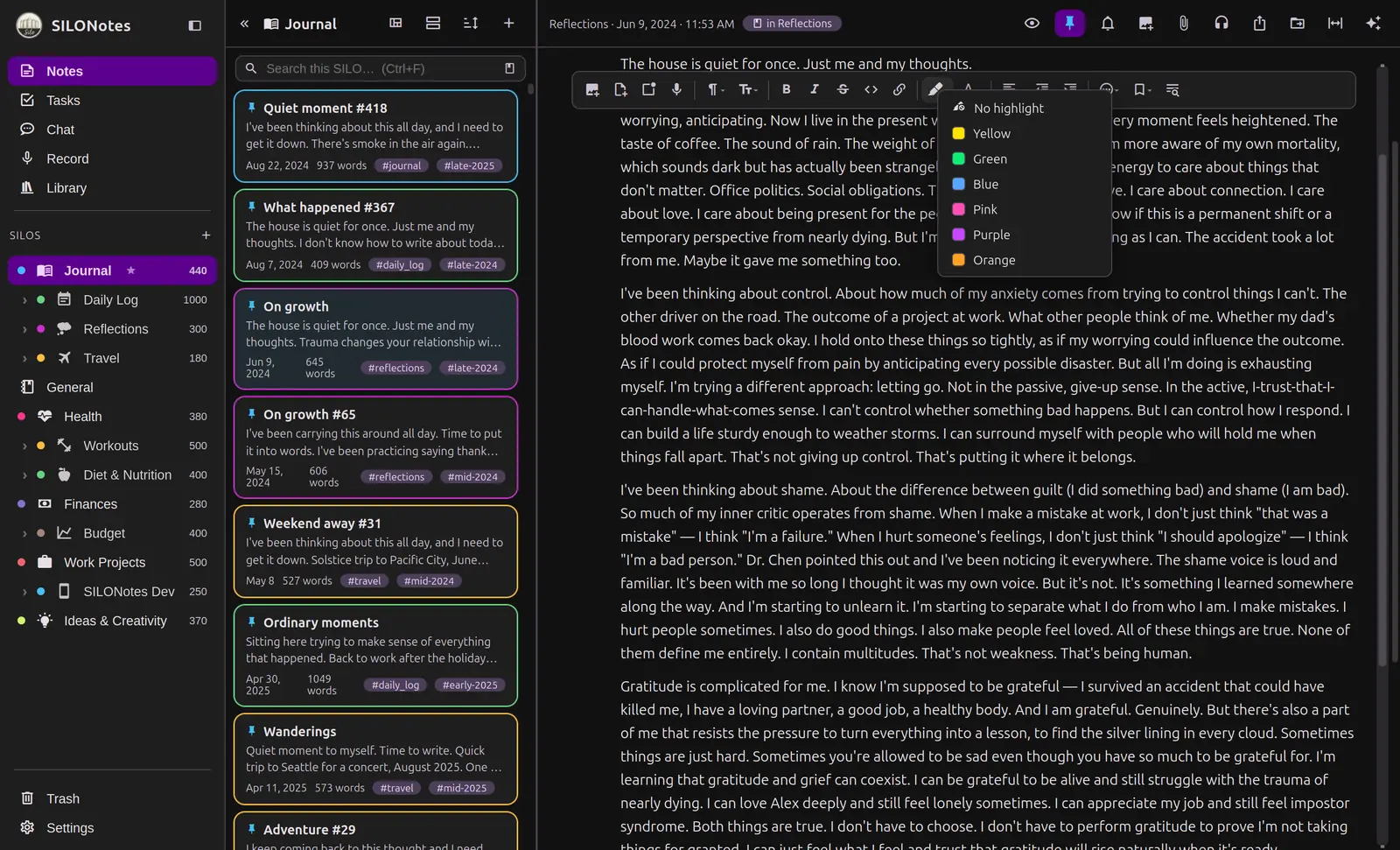This screenshot has width=1400, height=850.
Task: Toggle favorite star on Journal silo
Action: [131, 270]
